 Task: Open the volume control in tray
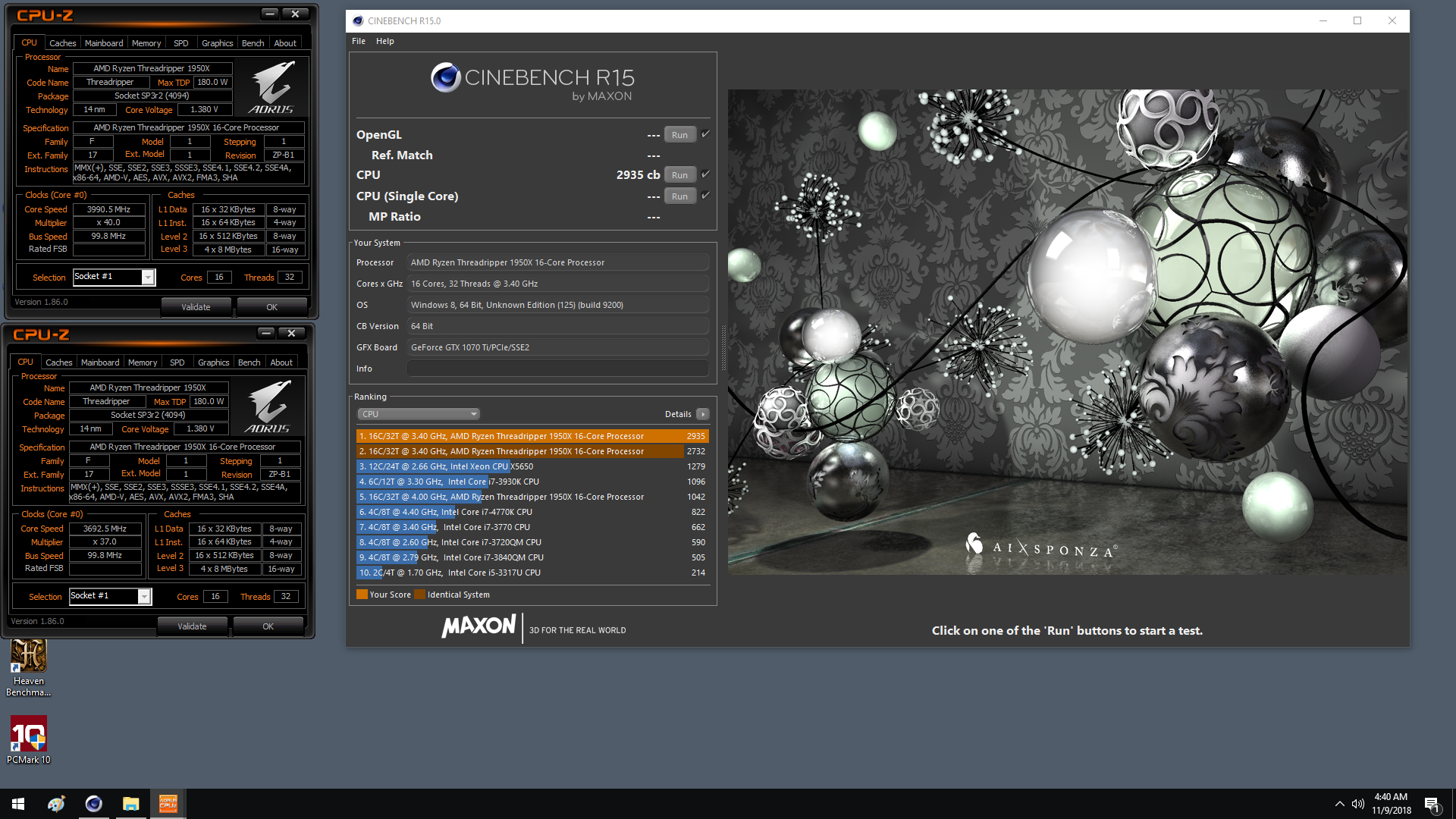click(x=1357, y=804)
